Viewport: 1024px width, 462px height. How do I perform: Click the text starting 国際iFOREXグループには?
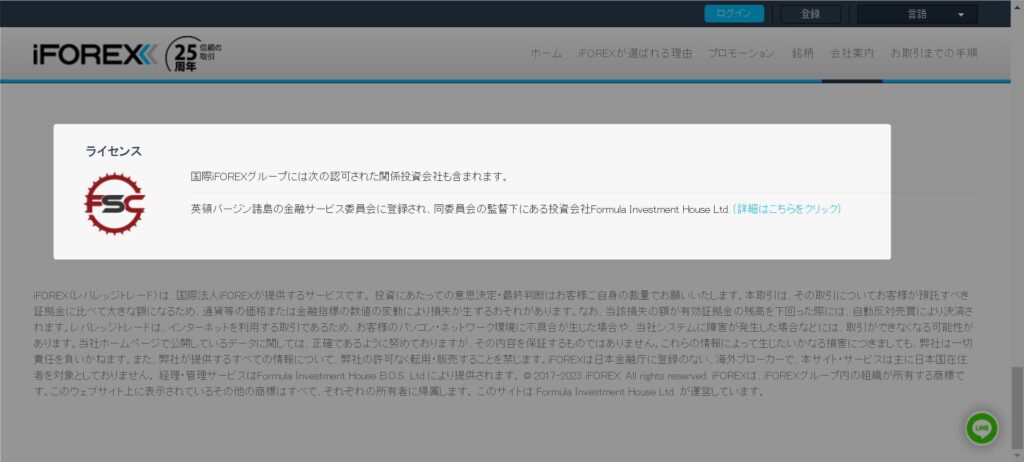tap(349, 176)
